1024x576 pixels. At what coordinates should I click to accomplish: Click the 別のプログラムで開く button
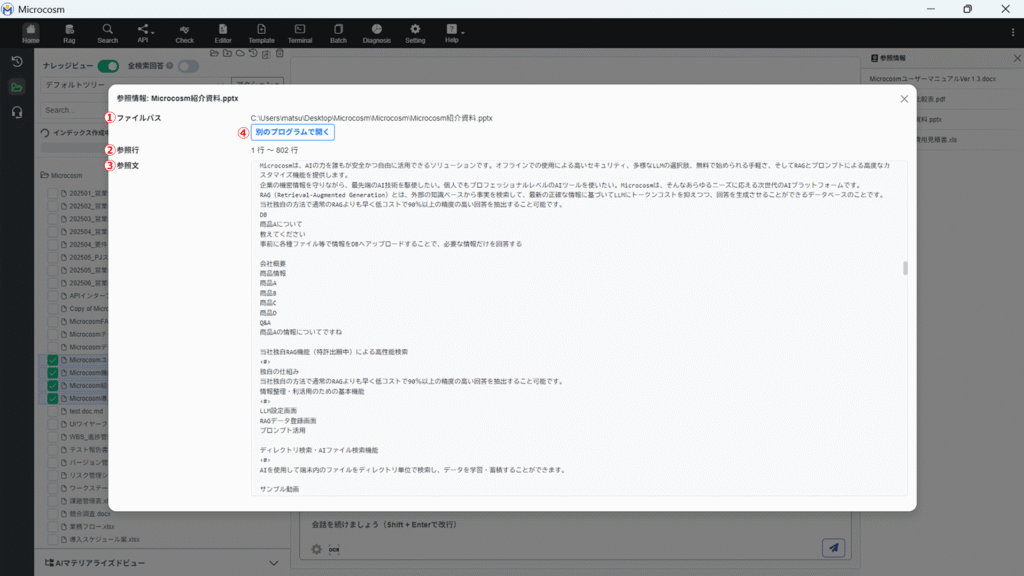coord(292,132)
